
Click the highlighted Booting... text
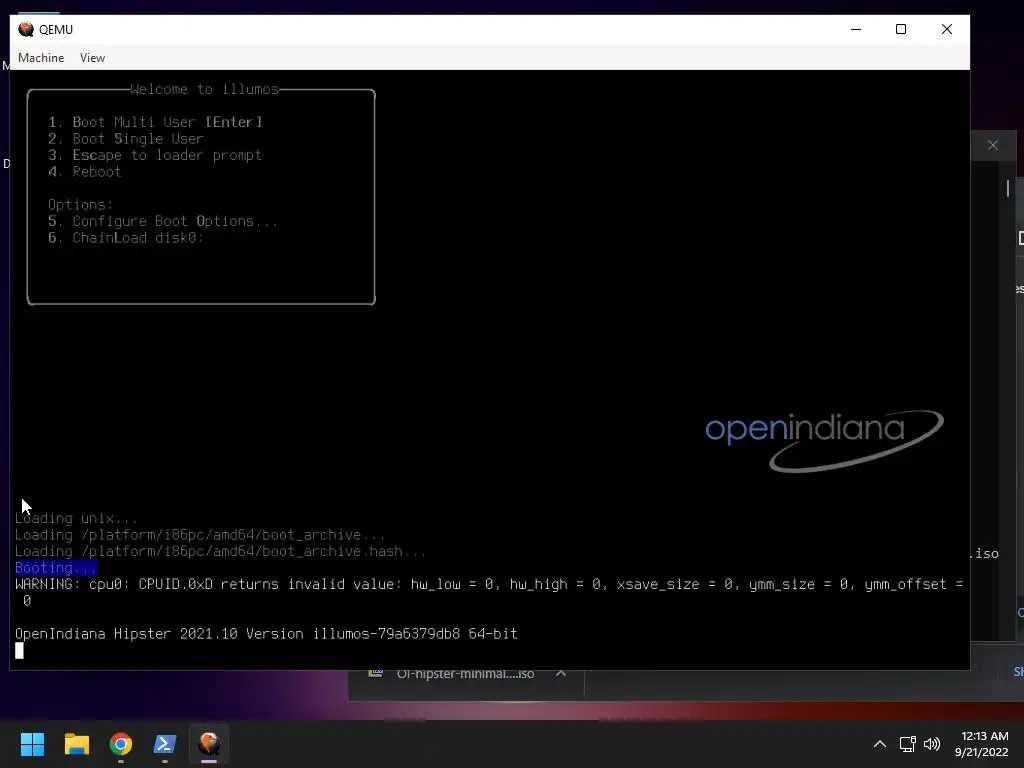(x=56, y=568)
